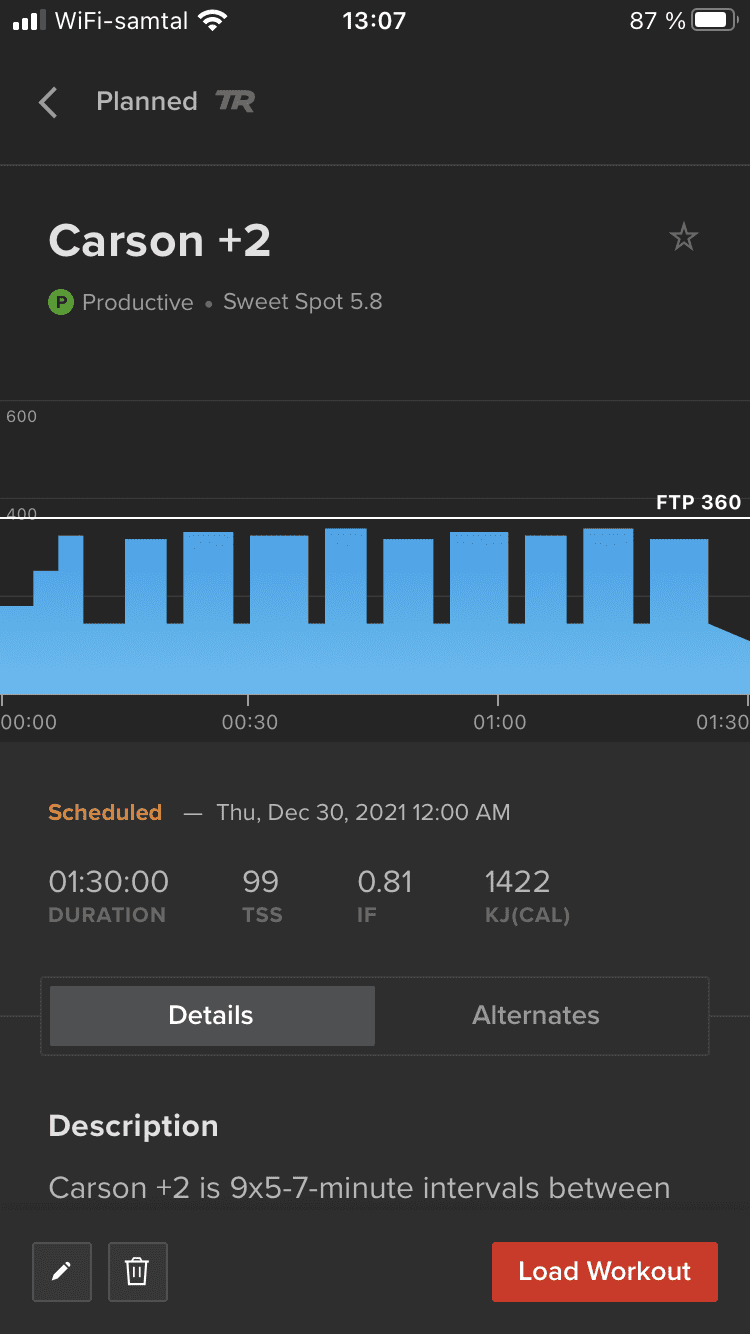The image size is (750, 1334).
Task: Tap the 99 TSS value
Action: 260,882
